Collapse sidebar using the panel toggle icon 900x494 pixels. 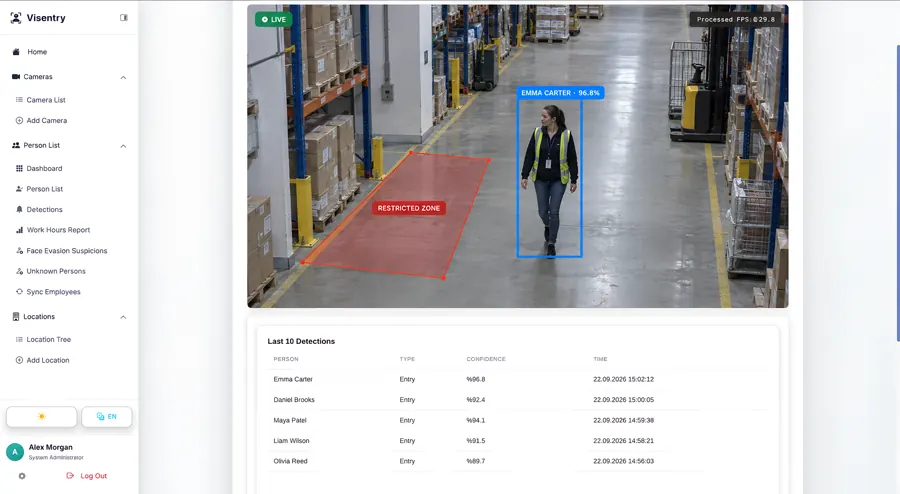coord(123,18)
